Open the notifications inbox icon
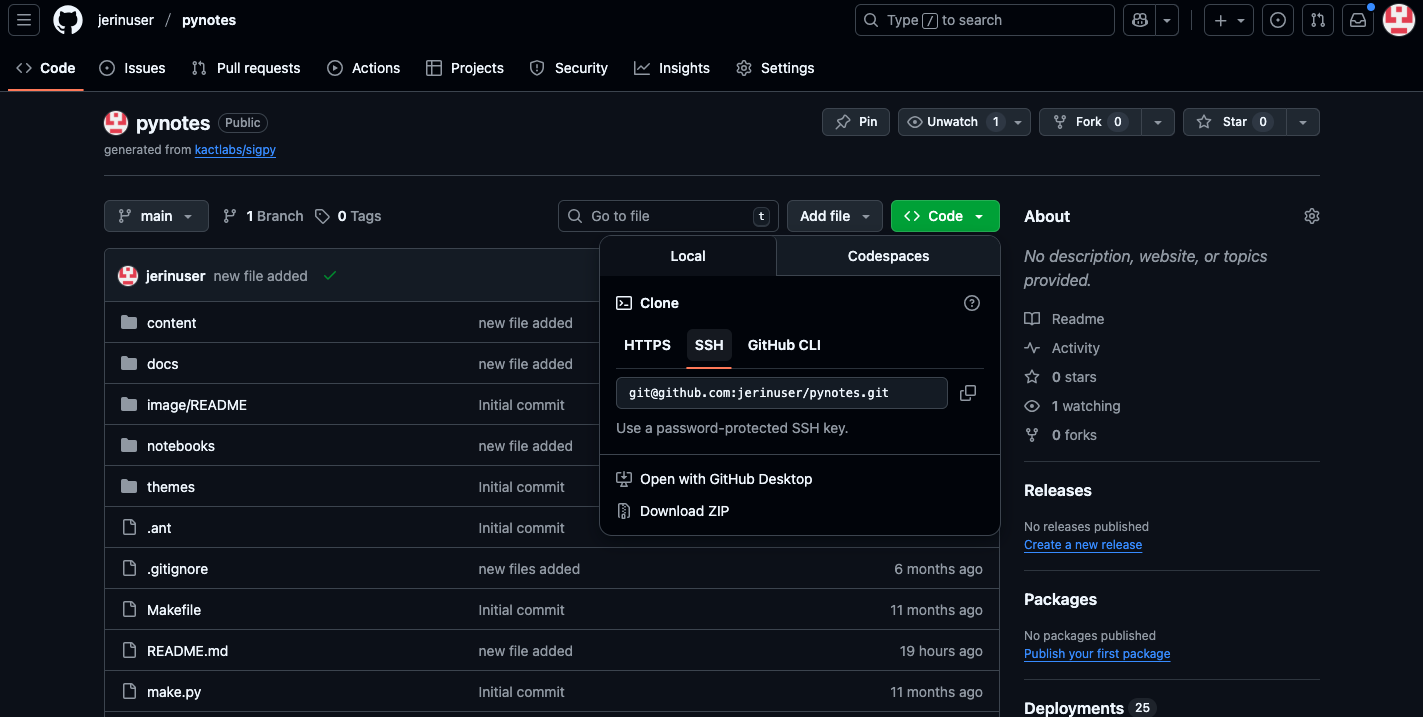The width and height of the screenshot is (1423, 717). 1357,20
